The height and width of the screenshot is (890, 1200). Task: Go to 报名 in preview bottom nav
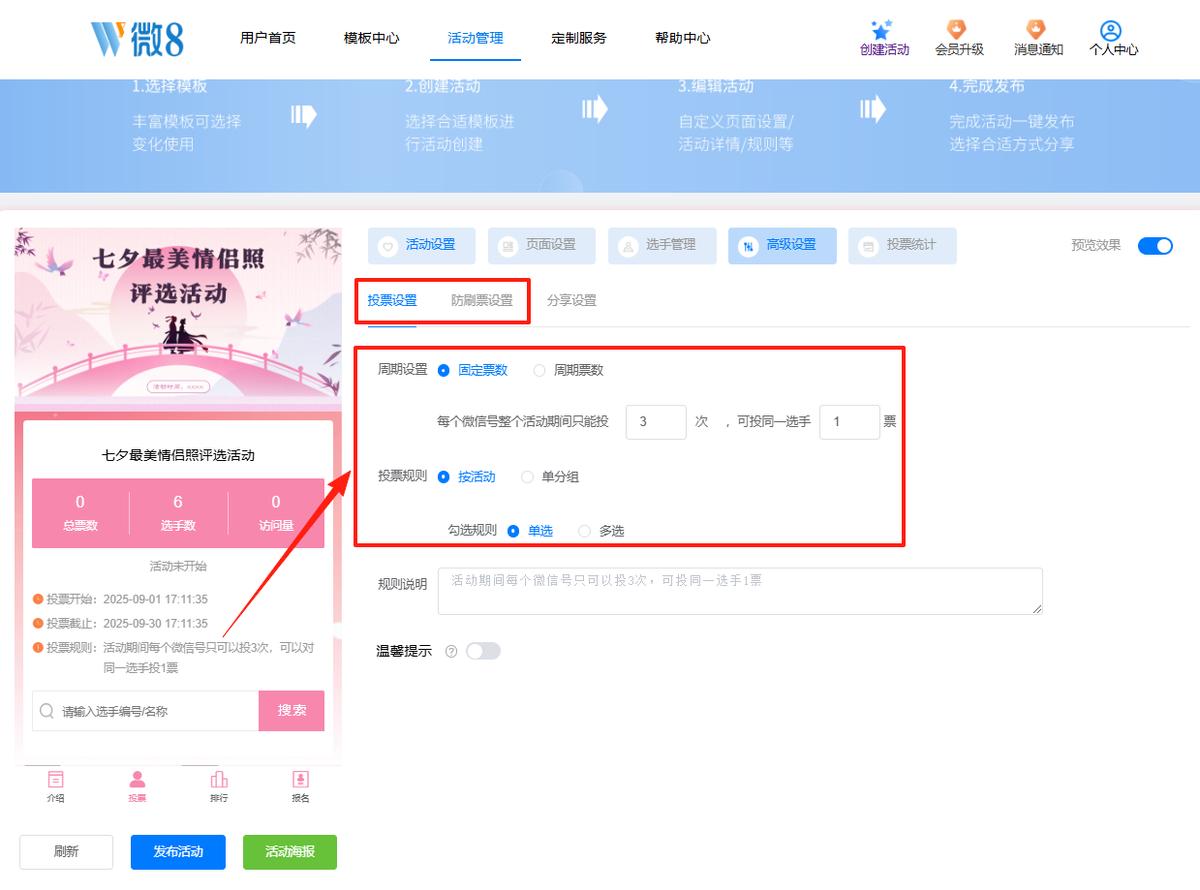pos(300,786)
